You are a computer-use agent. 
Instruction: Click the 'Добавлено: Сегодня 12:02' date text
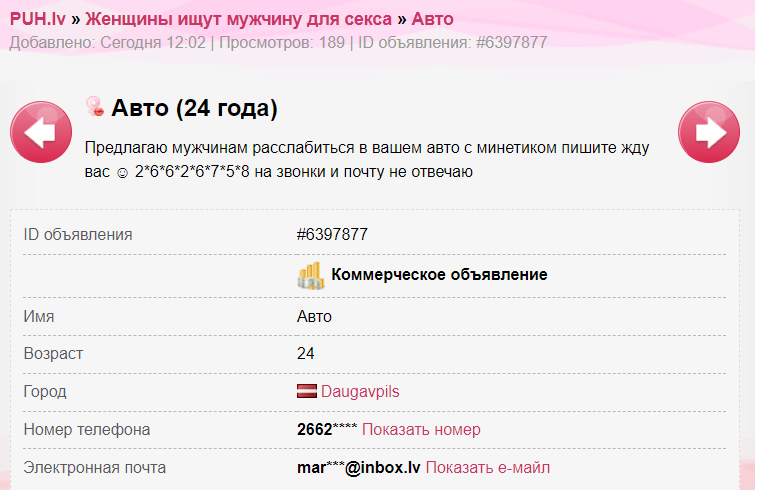point(109,43)
